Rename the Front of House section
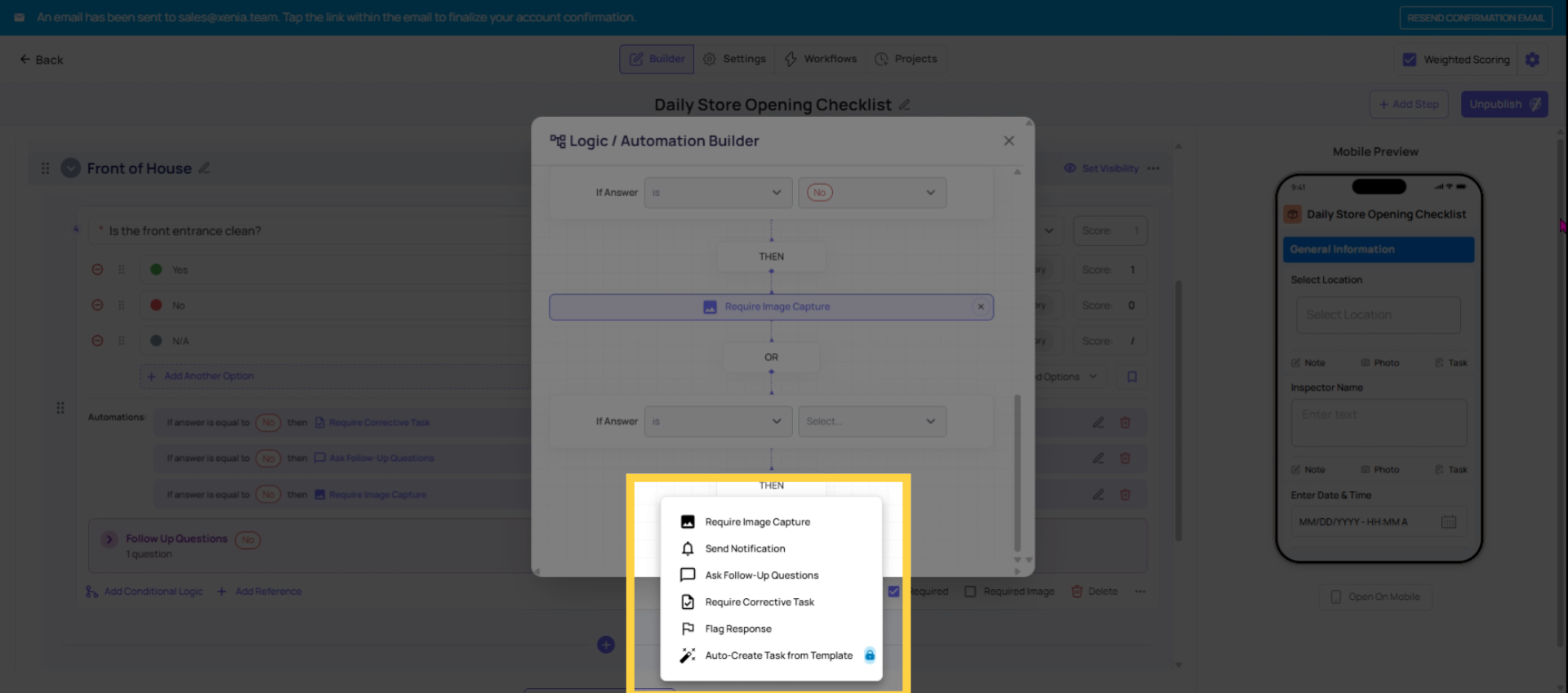This screenshot has width=1568, height=693. (x=204, y=168)
